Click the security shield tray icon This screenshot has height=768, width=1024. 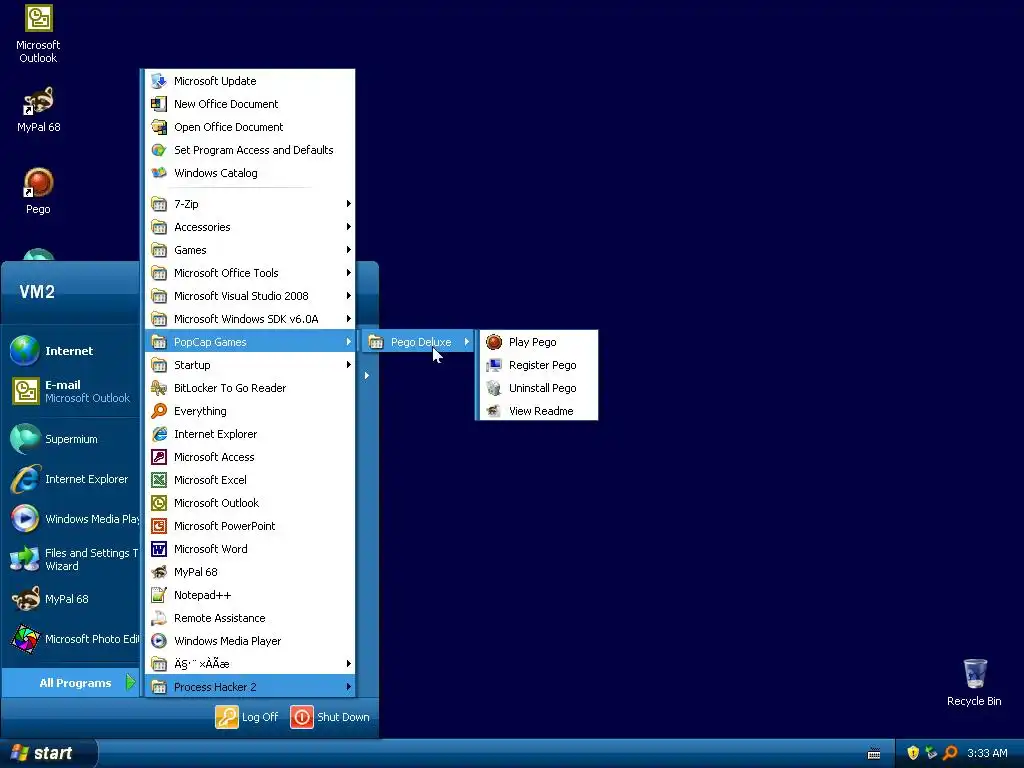click(913, 753)
